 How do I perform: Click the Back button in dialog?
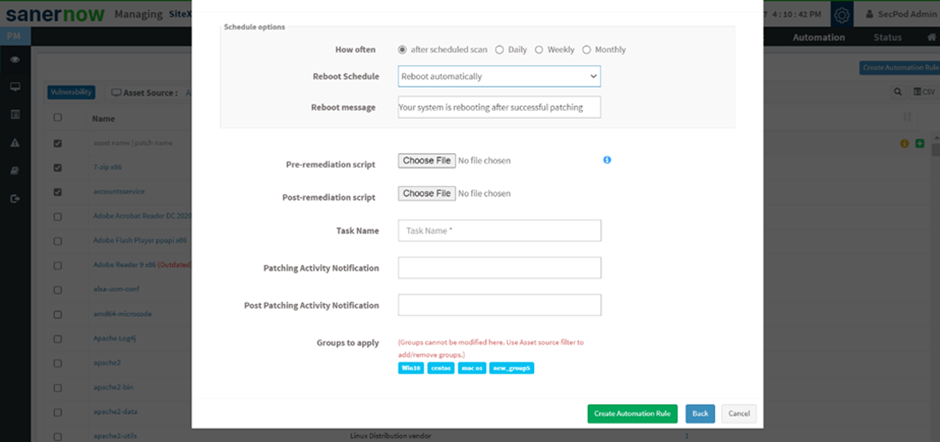click(700, 414)
